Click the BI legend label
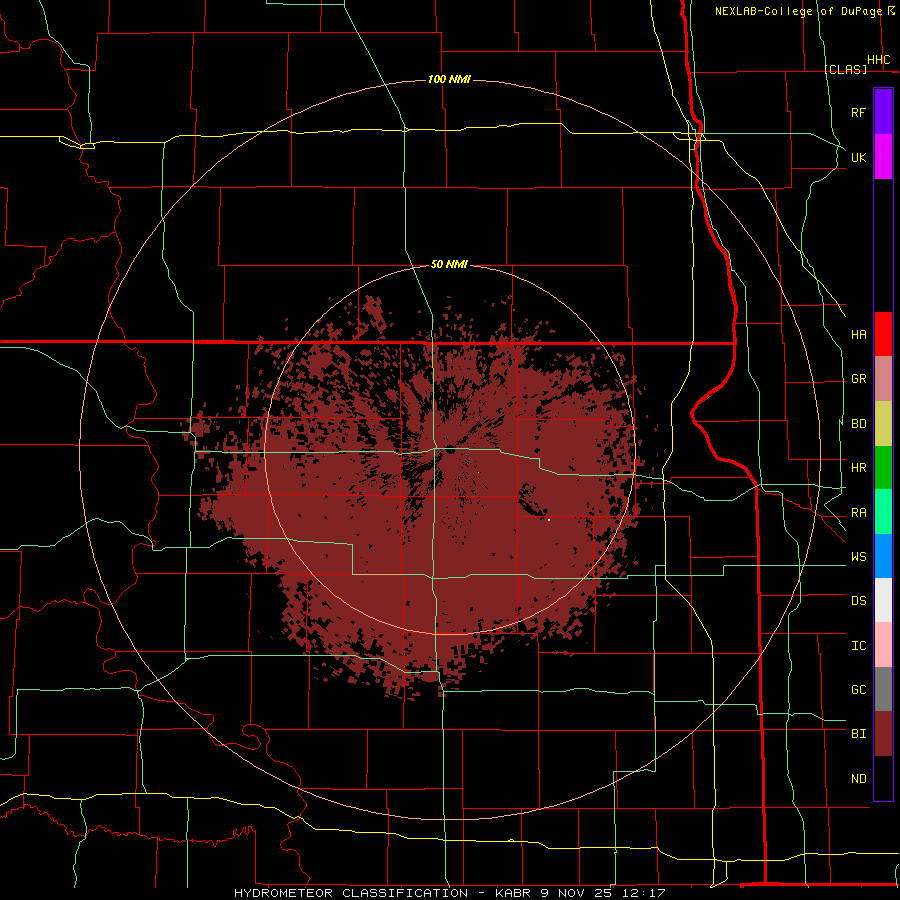The width and height of the screenshot is (900, 900). 859,734
